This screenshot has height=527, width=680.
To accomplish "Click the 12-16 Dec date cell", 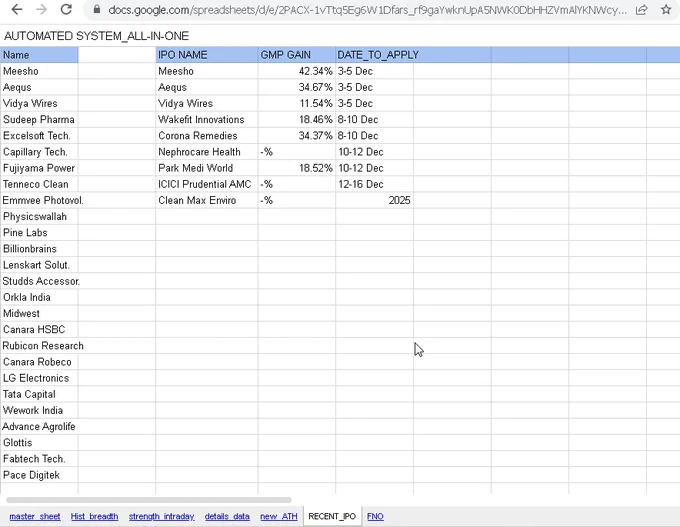I will click(375, 184).
